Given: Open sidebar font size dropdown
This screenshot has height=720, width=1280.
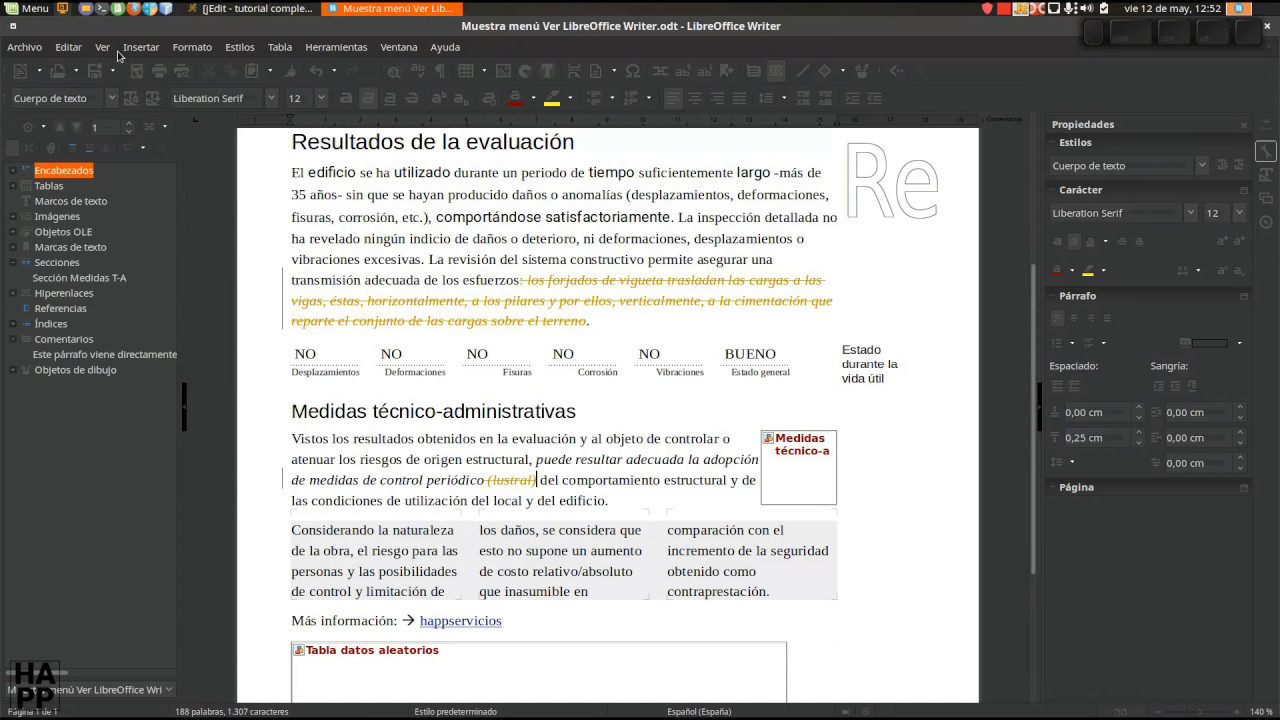Looking at the screenshot, I should pyautogui.click(x=1239, y=213).
